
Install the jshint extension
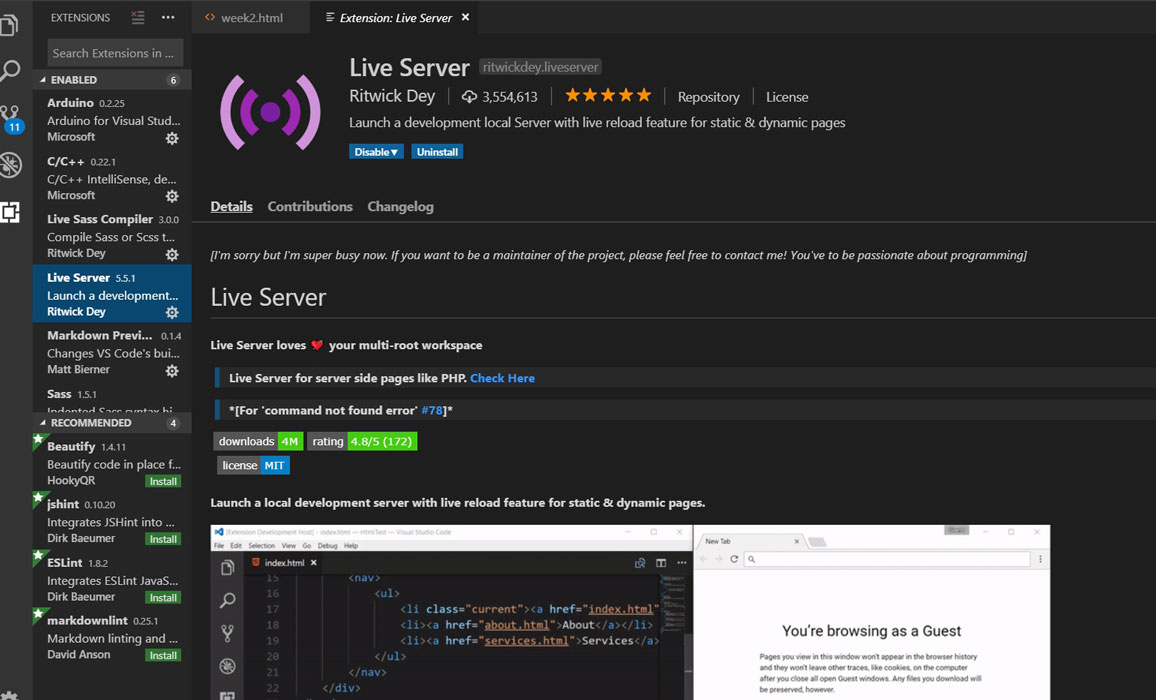pos(163,539)
